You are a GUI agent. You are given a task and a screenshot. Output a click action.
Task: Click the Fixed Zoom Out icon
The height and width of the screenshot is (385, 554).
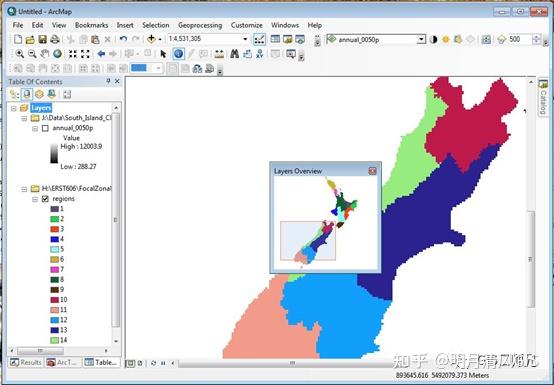click(85, 54)
